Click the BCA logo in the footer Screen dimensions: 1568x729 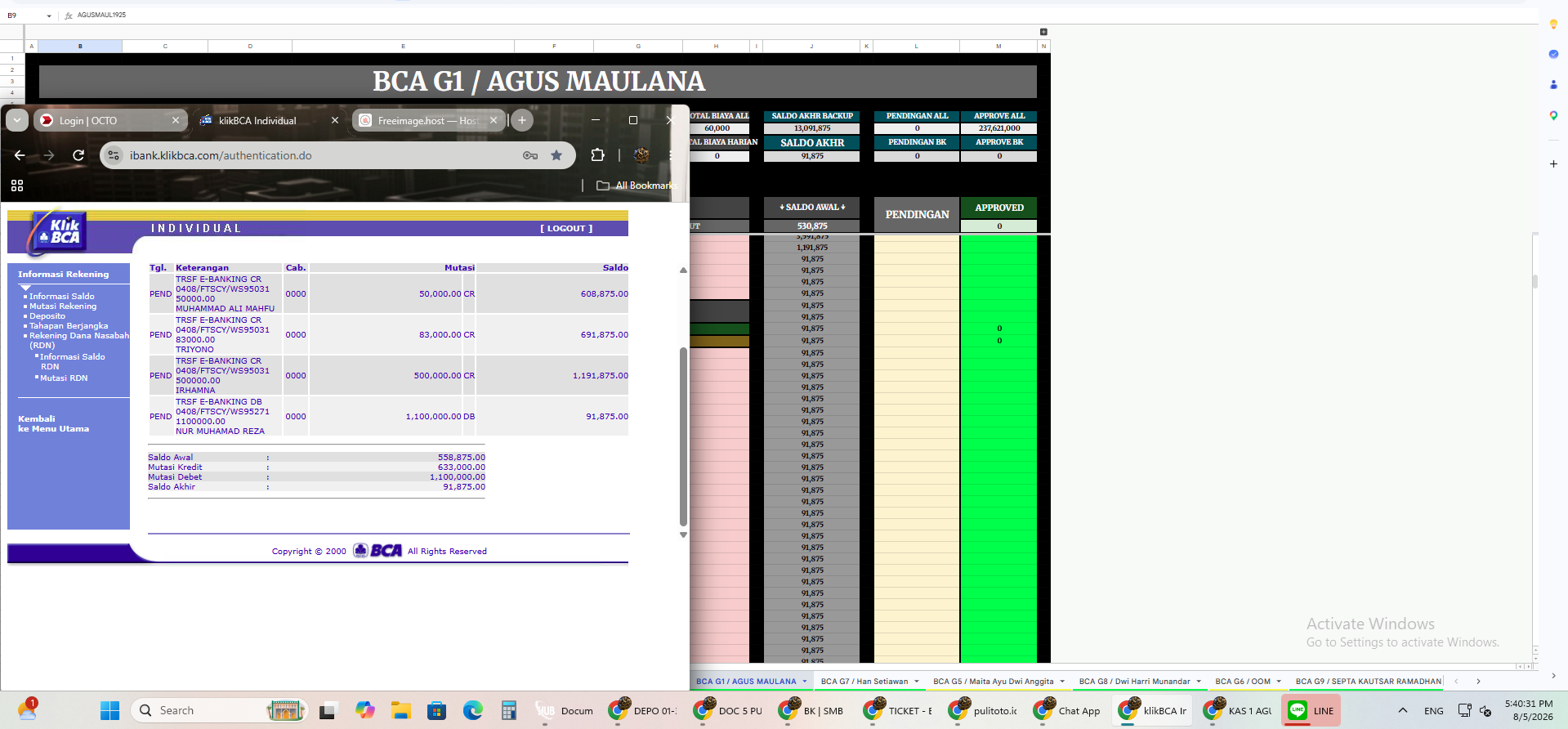[378, 551]
